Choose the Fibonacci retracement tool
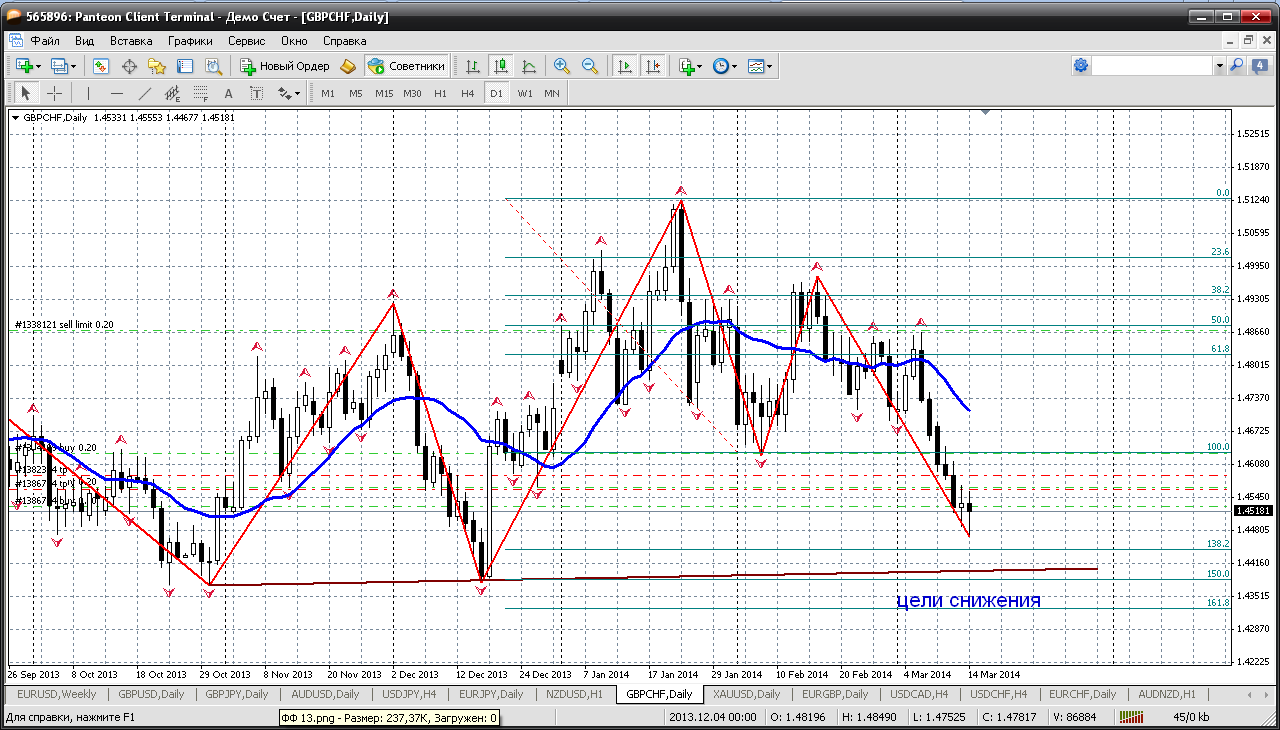 coord(201,93)
